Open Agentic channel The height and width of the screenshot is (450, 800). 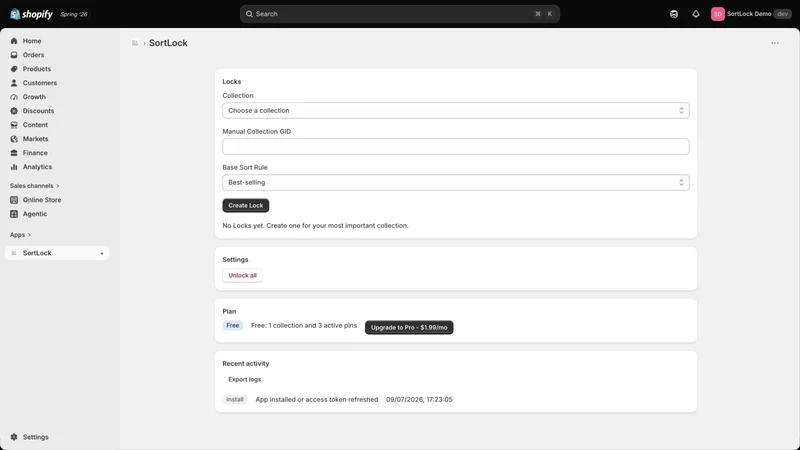[x=35, y=214]
